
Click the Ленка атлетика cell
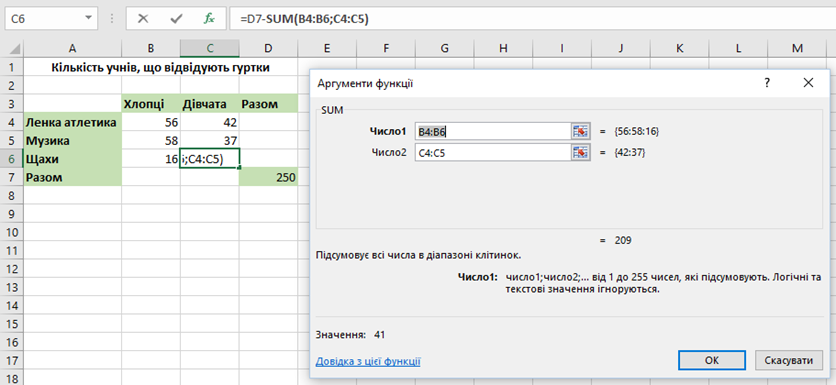pos(73,123)
